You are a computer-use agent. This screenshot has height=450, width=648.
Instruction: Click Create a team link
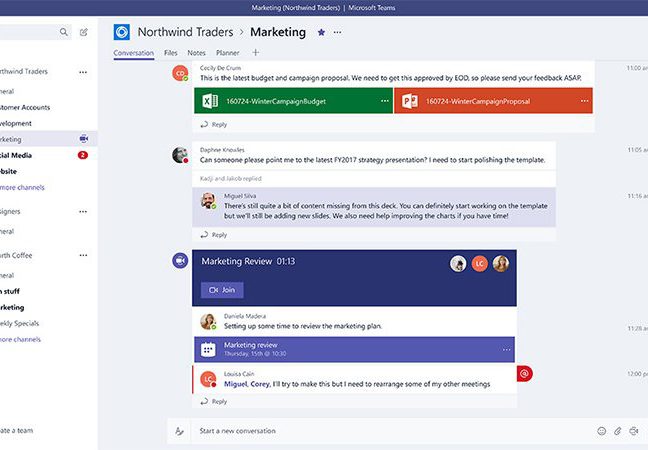[17, 431]
